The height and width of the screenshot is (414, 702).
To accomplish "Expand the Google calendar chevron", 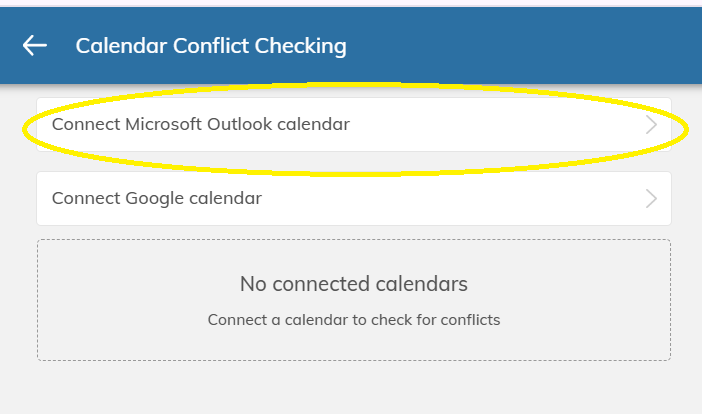I will coord(651,198).
